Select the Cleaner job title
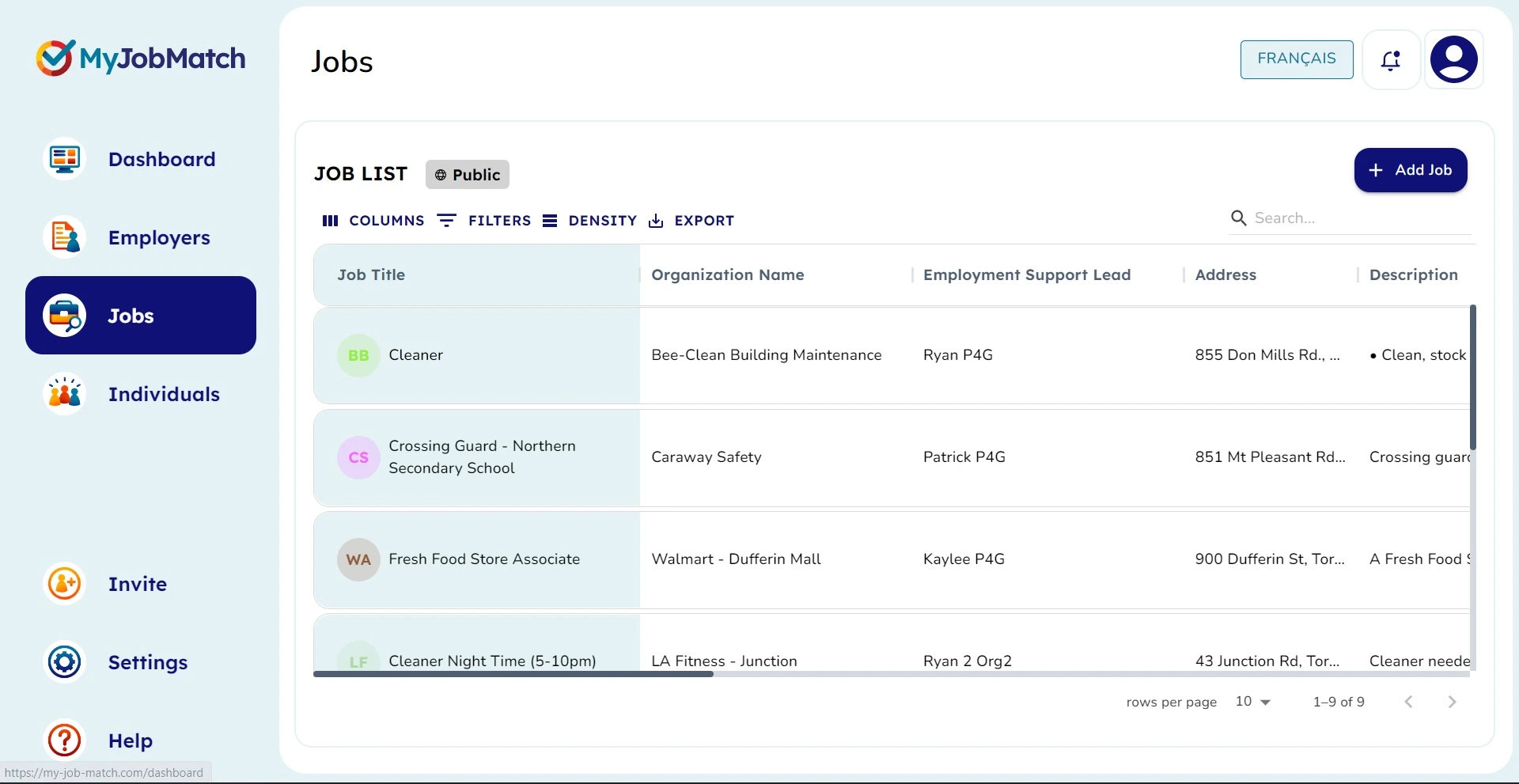The height and width of the screenshot is (784, 1519). click(x=416, y=355)
